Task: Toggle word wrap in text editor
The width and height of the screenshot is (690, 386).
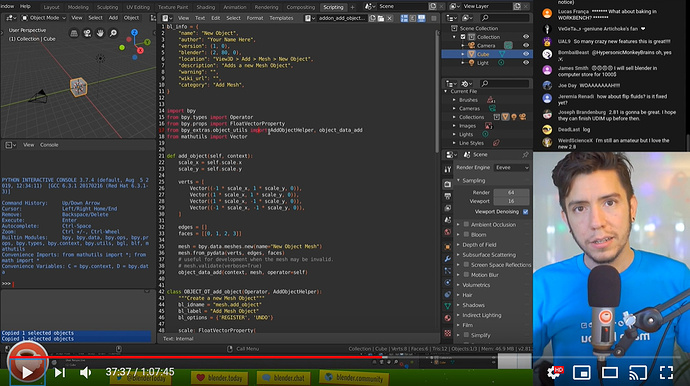Action: point(413,18)
